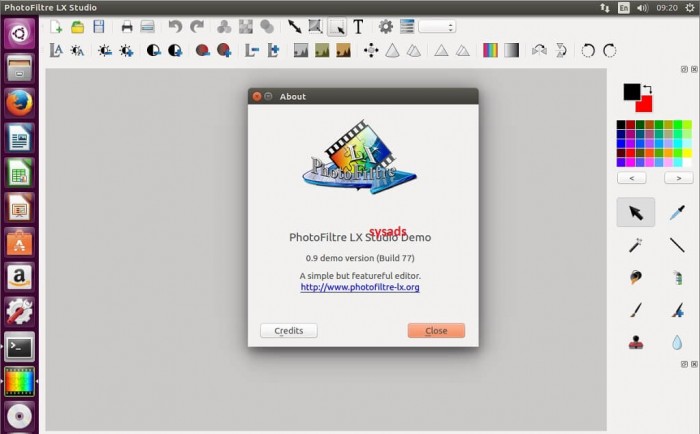
Task: Open the system power cog menu
Action: pos(690,8)
